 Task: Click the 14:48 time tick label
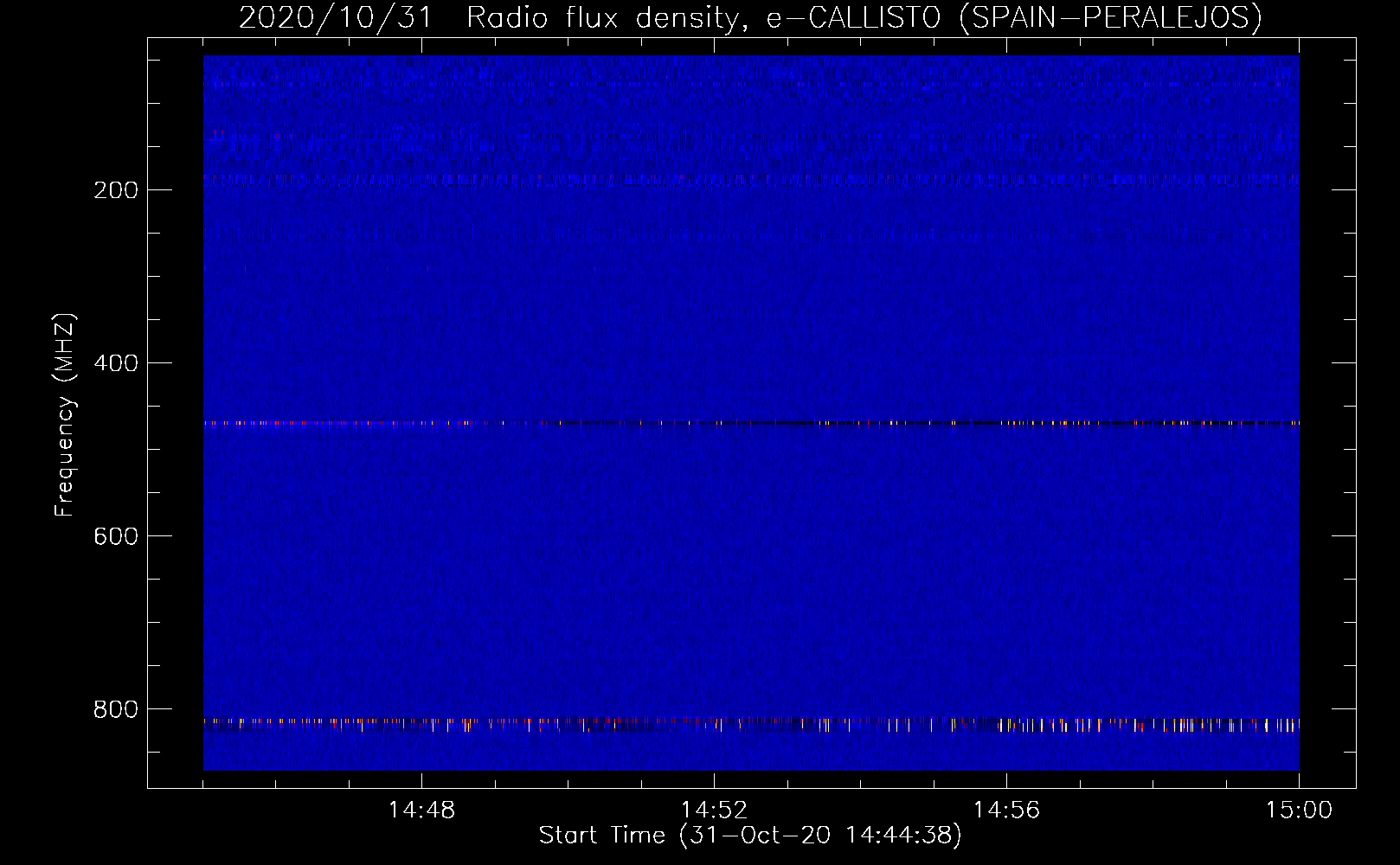[421, 811]
